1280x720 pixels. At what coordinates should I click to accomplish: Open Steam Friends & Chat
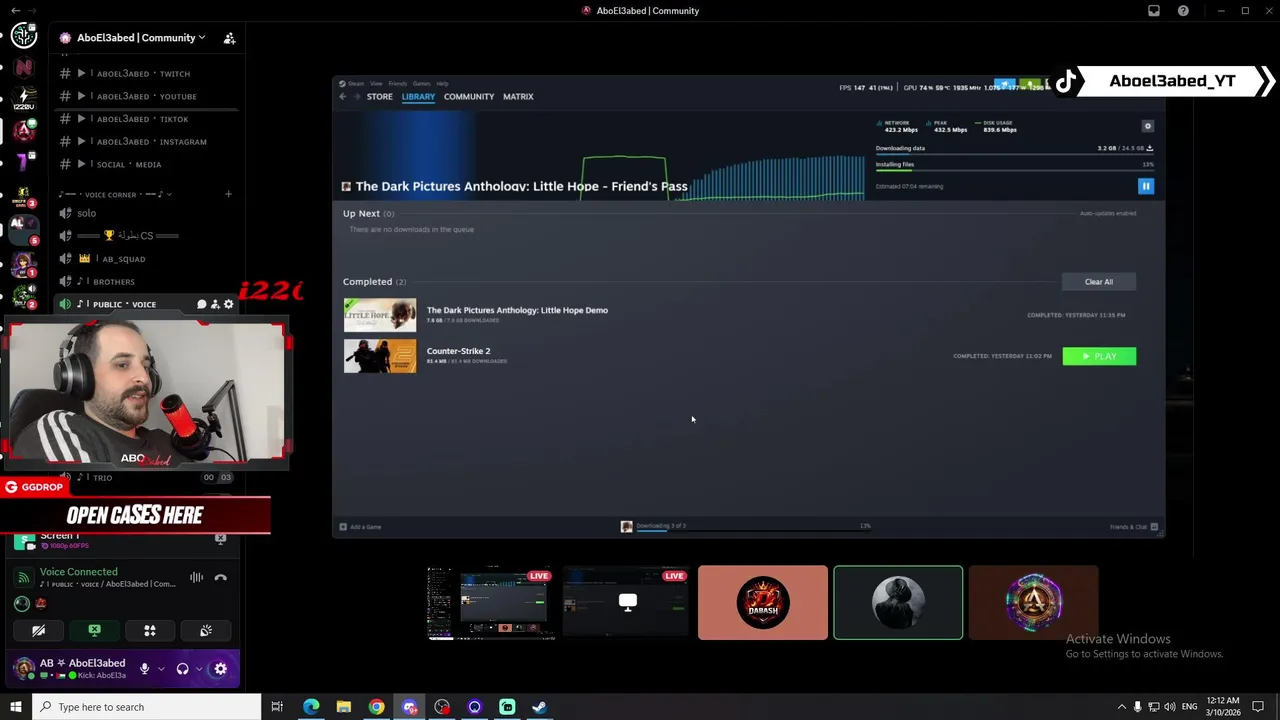1134,527
